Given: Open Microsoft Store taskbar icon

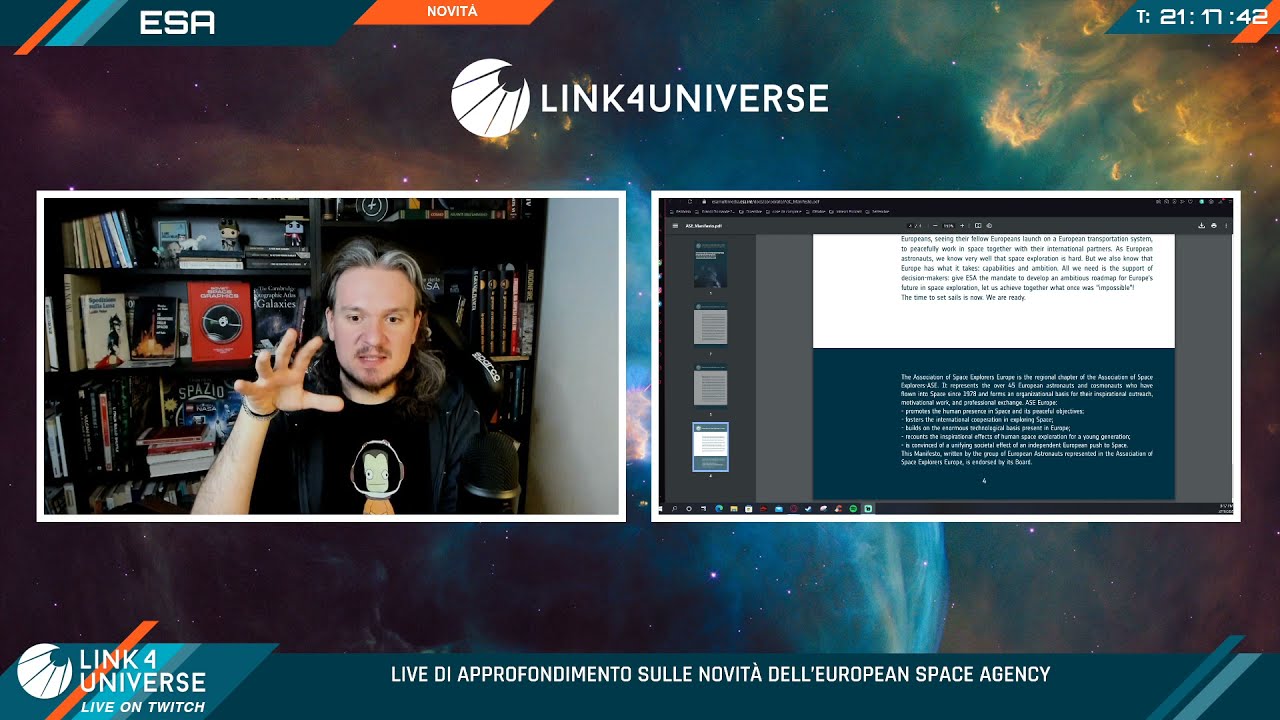Looking at the screenshot, I should (749, 509).
